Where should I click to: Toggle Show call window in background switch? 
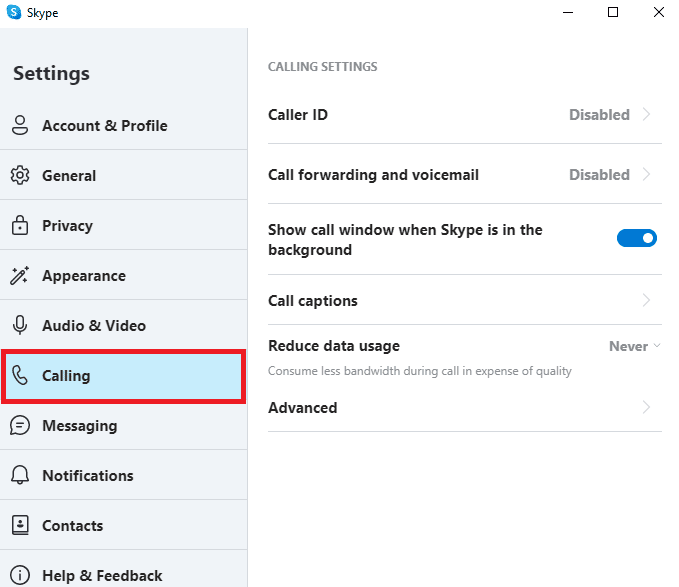coord(637,238)
